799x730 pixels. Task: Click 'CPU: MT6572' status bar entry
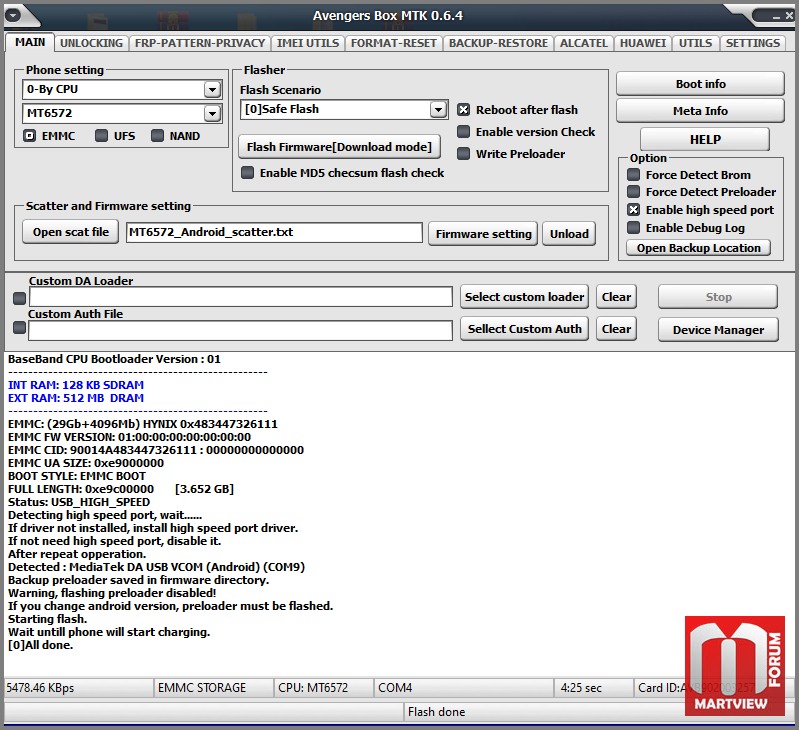pos(313,688)
